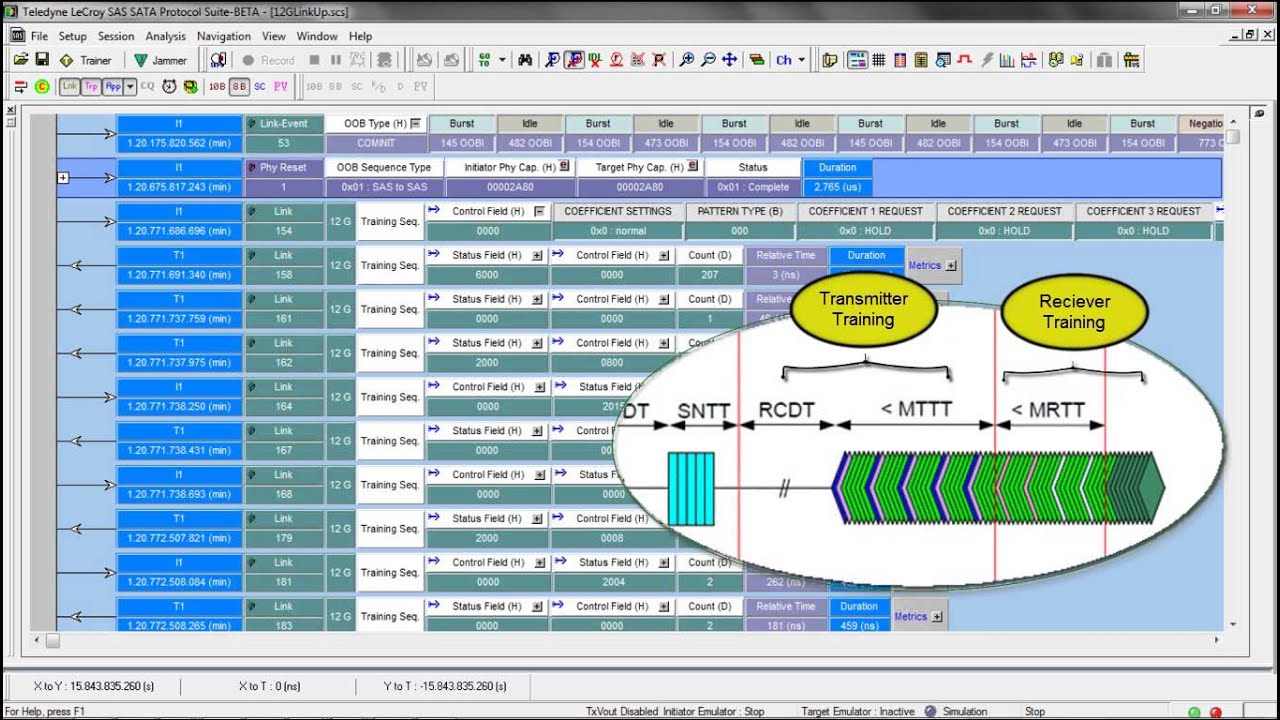
Task: Click the icon left of Record button
Action: tap(218, 60)
